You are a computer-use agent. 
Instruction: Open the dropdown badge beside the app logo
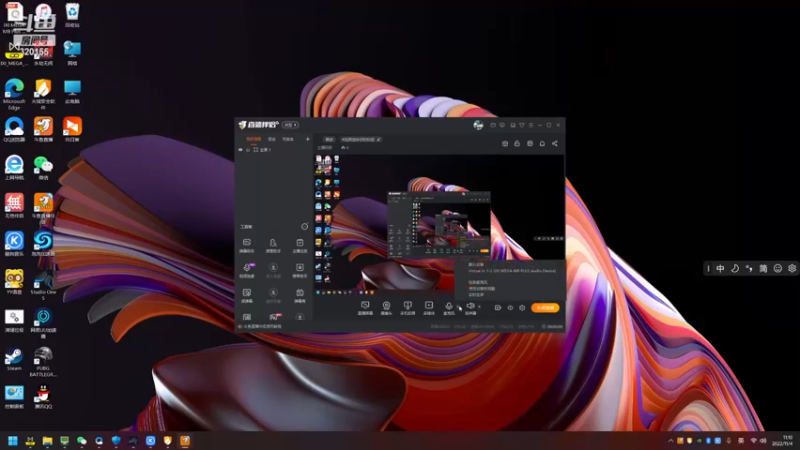click(x=291, y=125)
